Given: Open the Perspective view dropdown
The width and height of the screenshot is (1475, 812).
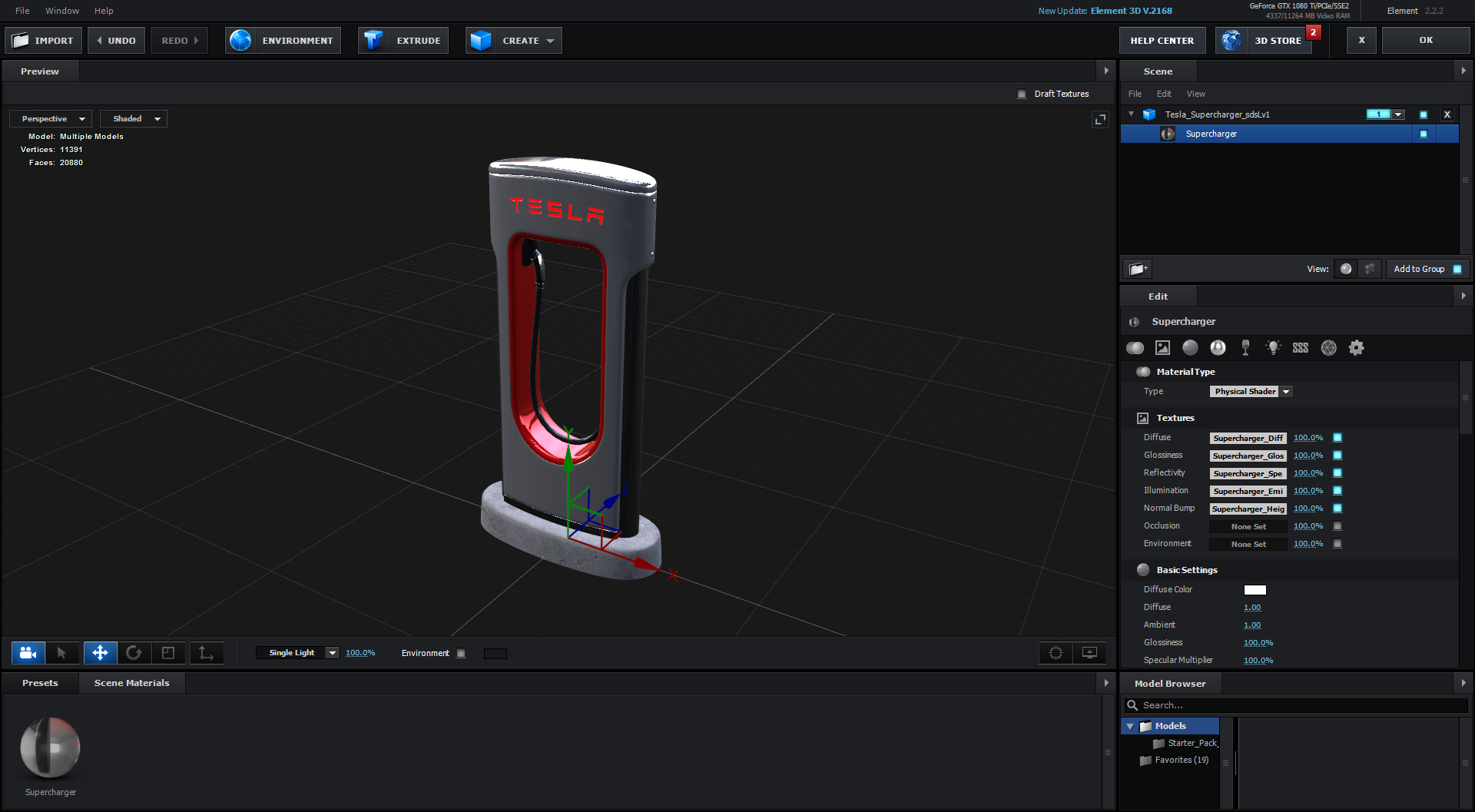Looking at the screenshot, I should coord(51,119).
